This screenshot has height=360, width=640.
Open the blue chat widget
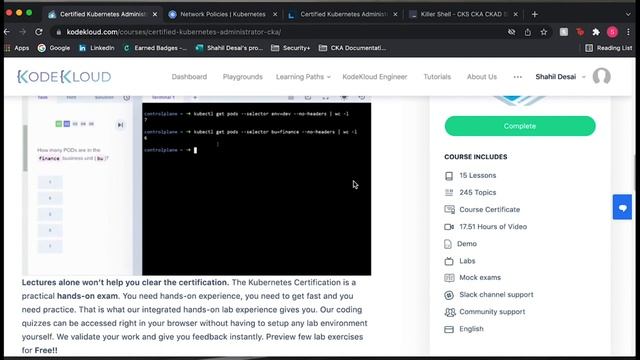click(x=622, y=207)
